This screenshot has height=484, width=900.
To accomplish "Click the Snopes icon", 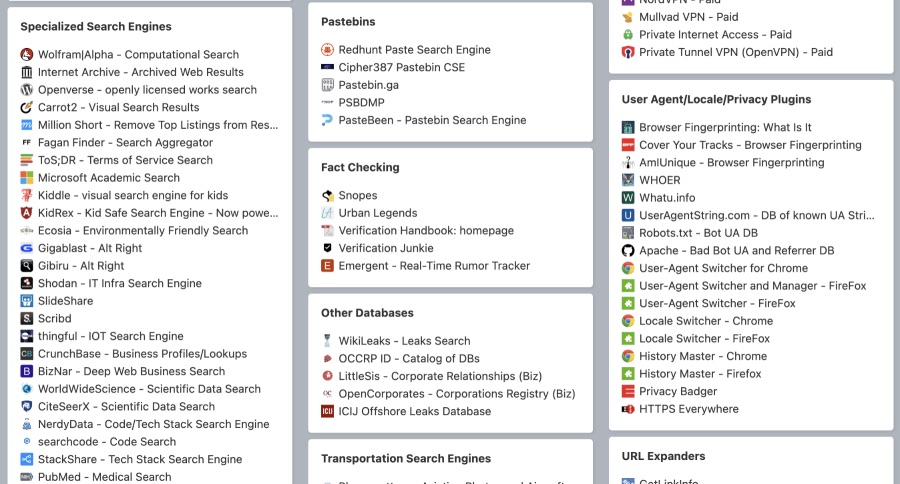I will [x=327, y=196].
